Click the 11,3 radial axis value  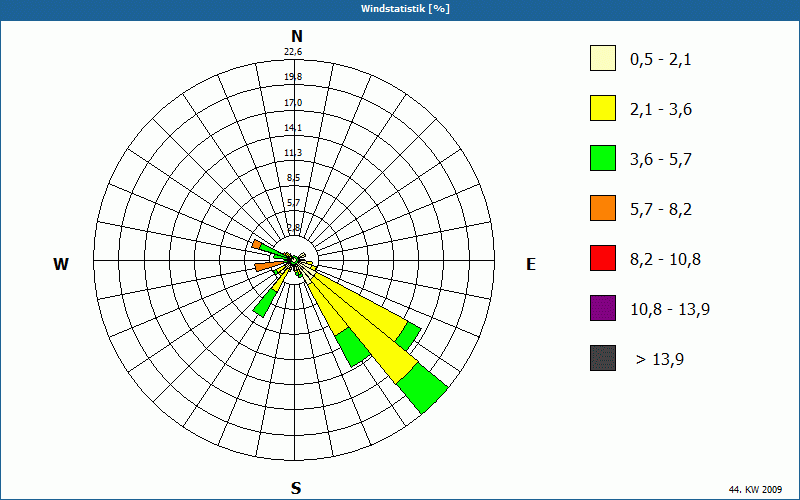(x=293, y=153)
